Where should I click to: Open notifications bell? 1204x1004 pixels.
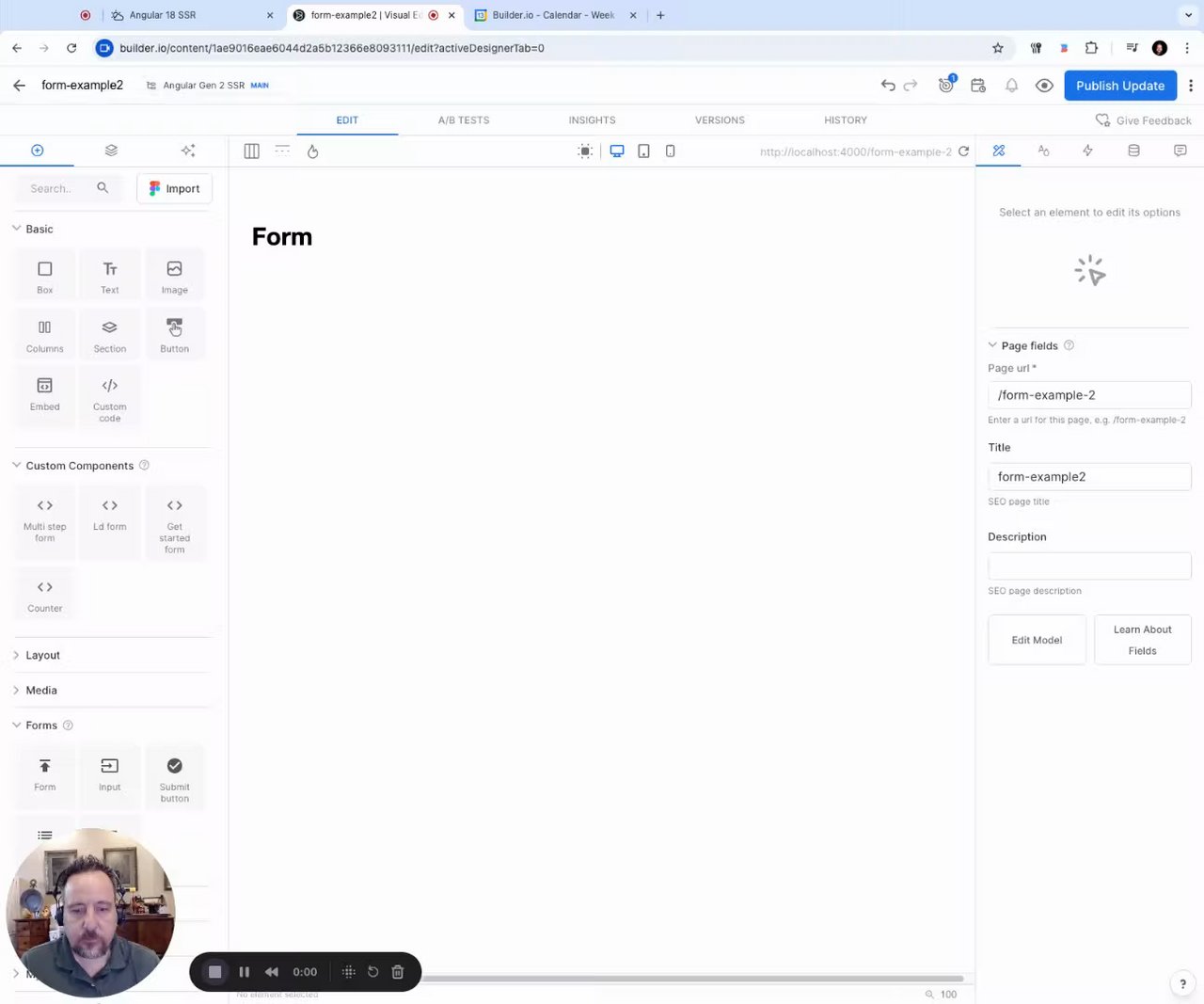[x=1011, y=85]
